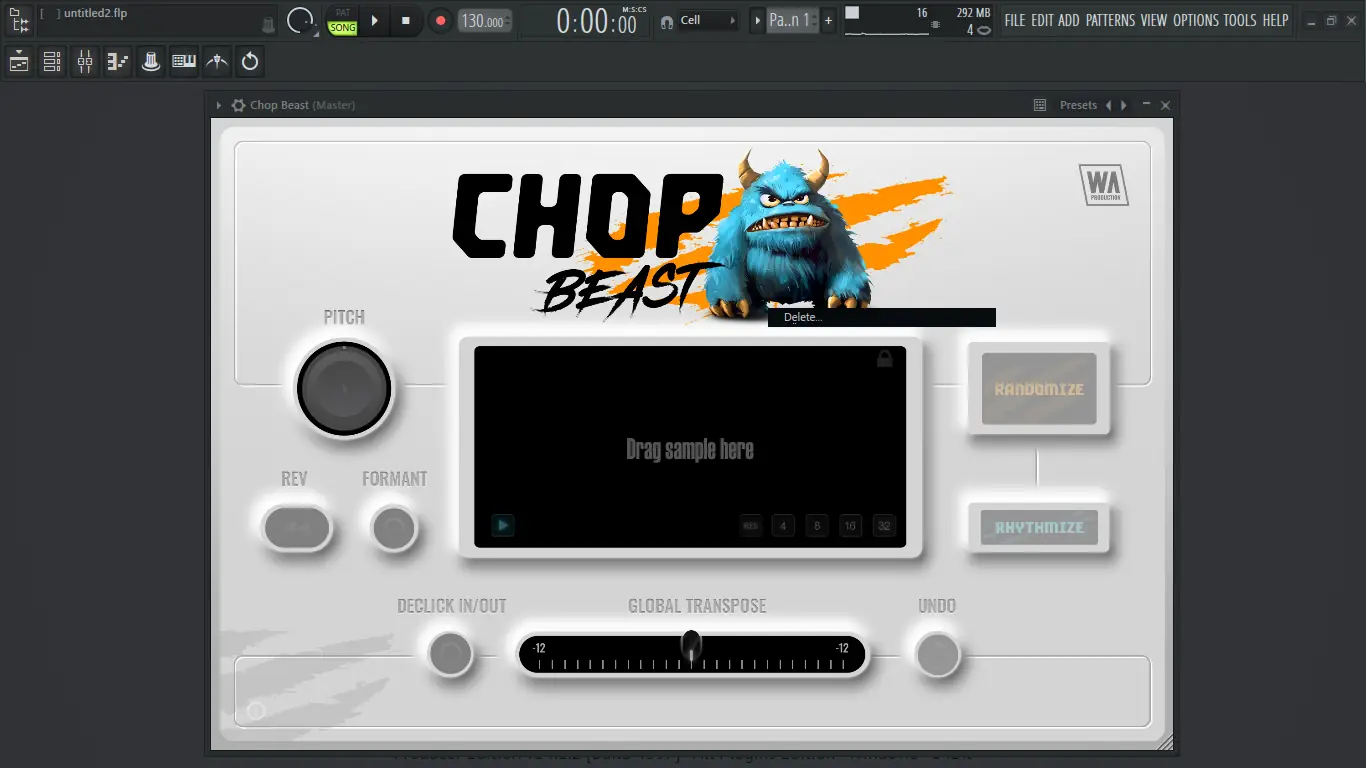The image size is (1366, 768).
Task: Select the 16 chop division button
Action: point(850,525)
